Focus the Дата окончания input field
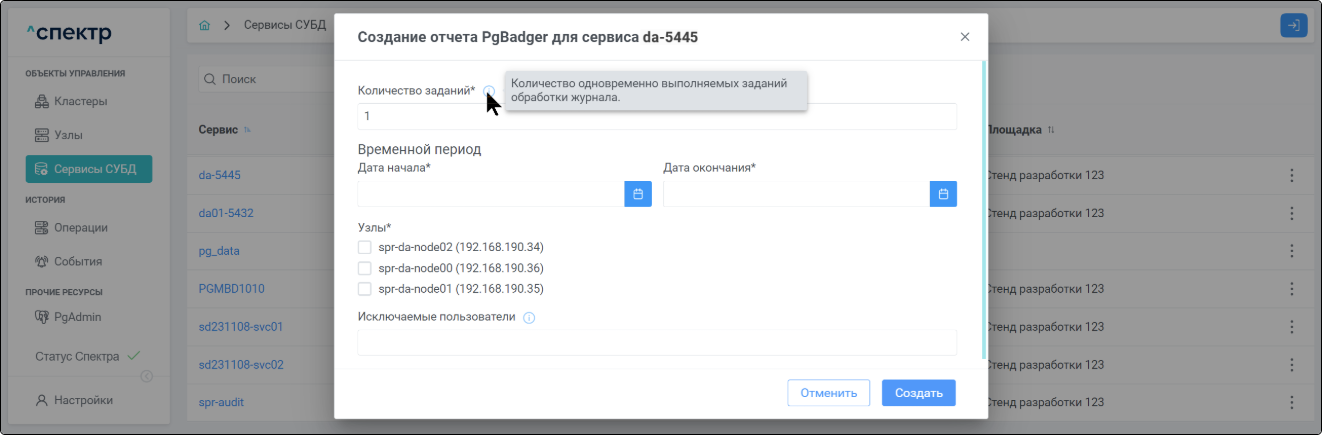The width and height of the screenshot is (1322, 436). pos(796,193)
